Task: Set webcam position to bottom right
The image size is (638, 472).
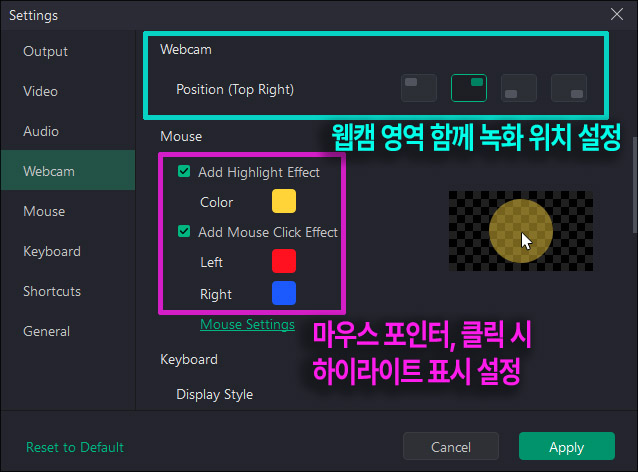Action: pyautogui.click(x=569, y=88)
